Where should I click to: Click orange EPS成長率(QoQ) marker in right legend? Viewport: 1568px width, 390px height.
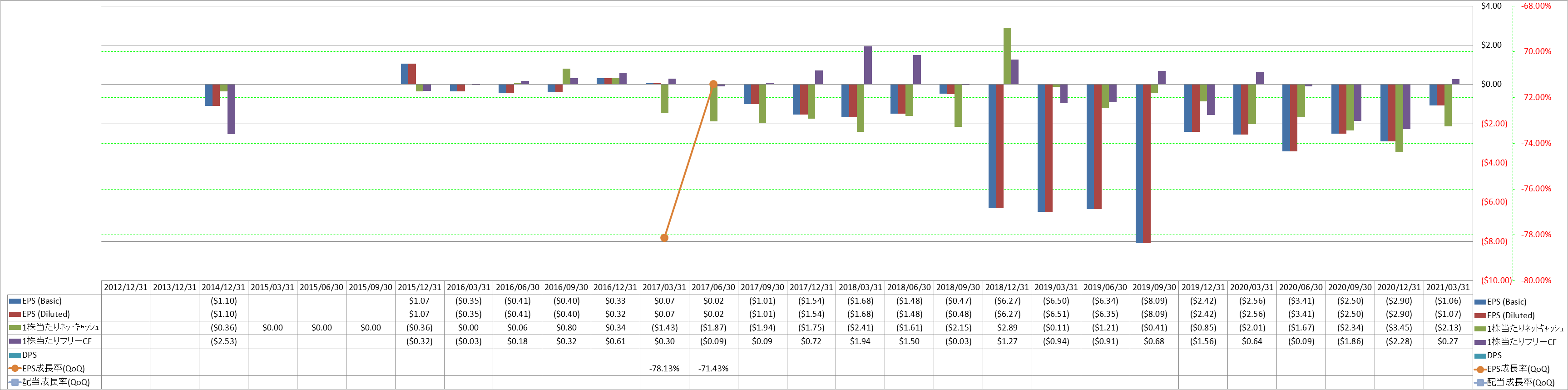click(x=1480, y=369)
